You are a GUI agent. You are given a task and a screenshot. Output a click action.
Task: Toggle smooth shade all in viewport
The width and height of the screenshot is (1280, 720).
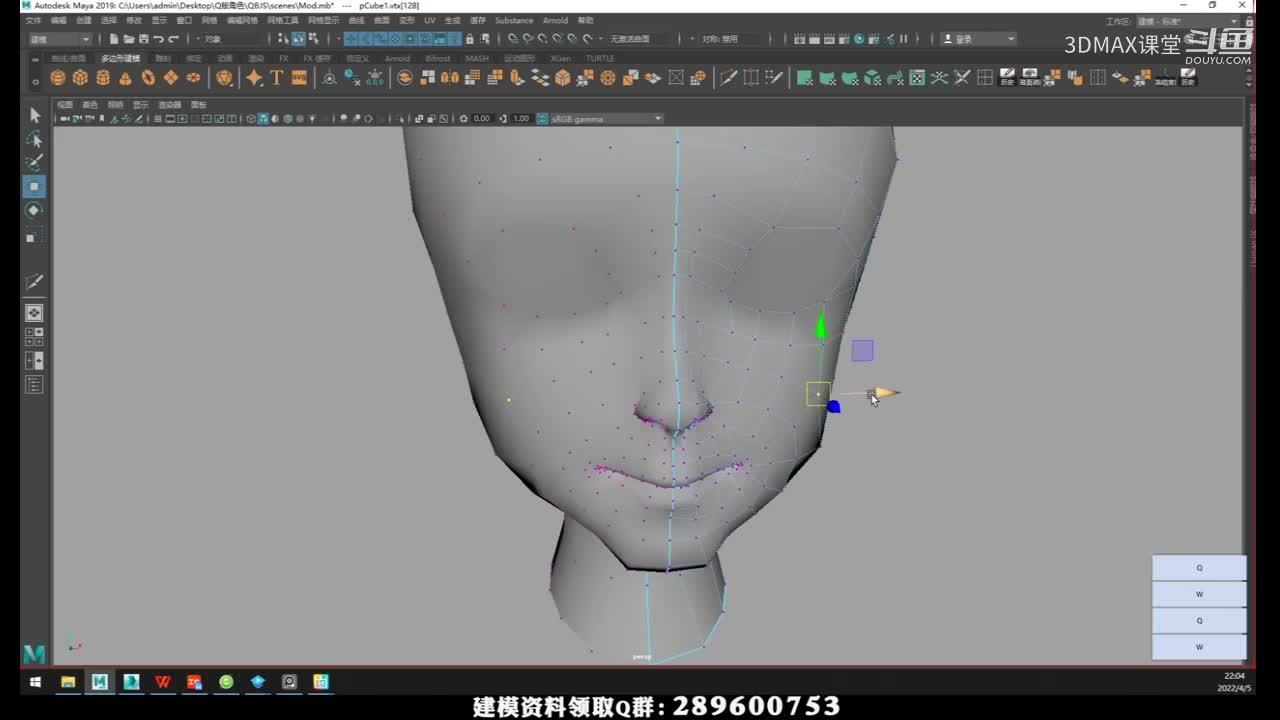coord(263,119)
